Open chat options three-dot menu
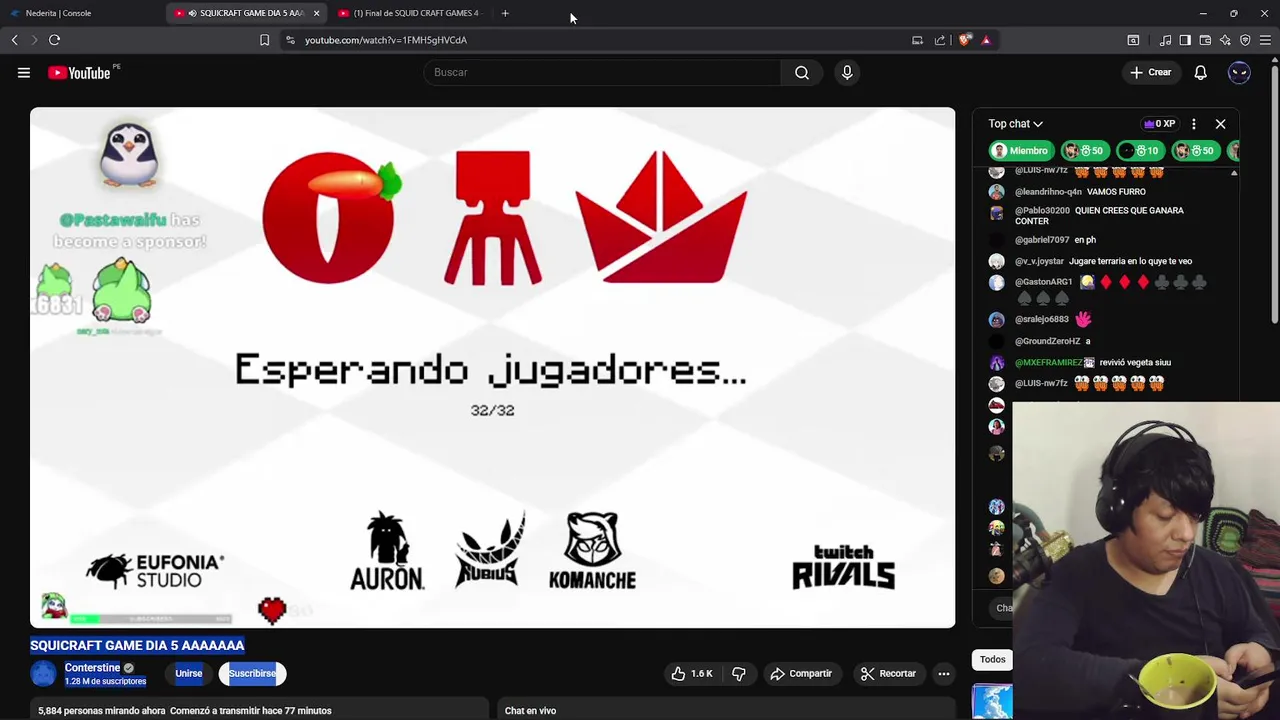 (x=1193, y=124)
